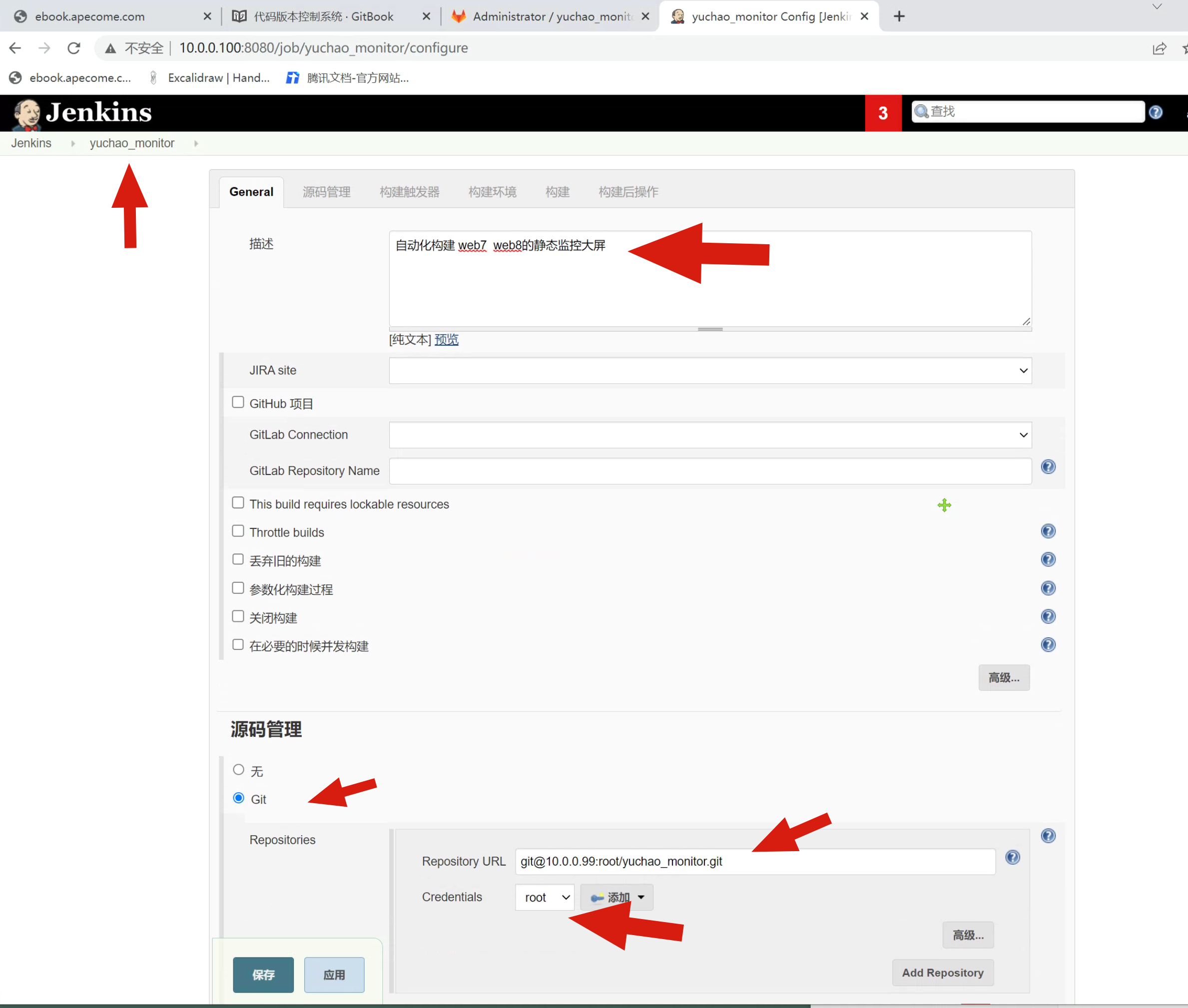Check the 丢弃旧的构建 option
The image size is (1188, 1008).
coord(238,559)
